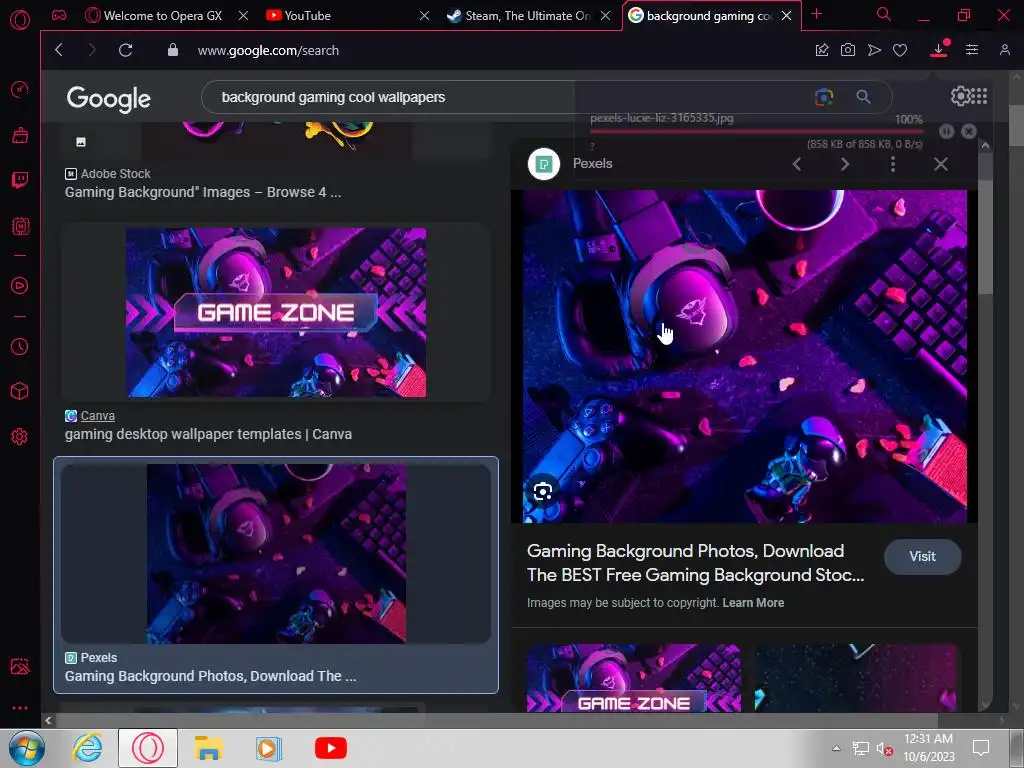
Task: Open Twitch panel in sidebar
Action: click(x=20, y=180)
